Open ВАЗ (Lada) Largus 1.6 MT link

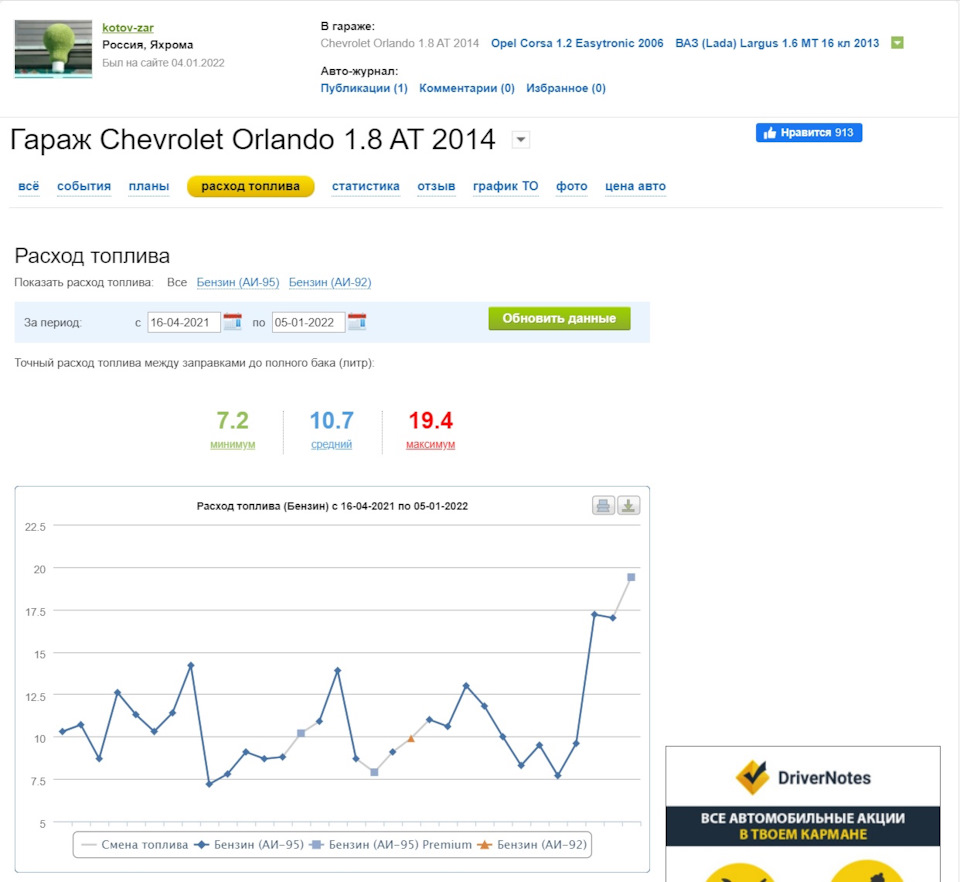tap(777, 43)
